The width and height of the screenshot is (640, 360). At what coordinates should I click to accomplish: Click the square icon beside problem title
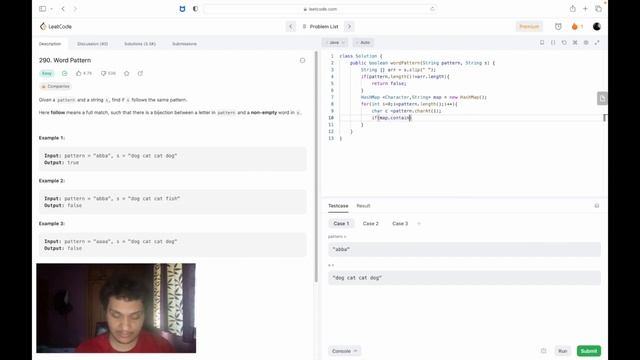(302, 60)
